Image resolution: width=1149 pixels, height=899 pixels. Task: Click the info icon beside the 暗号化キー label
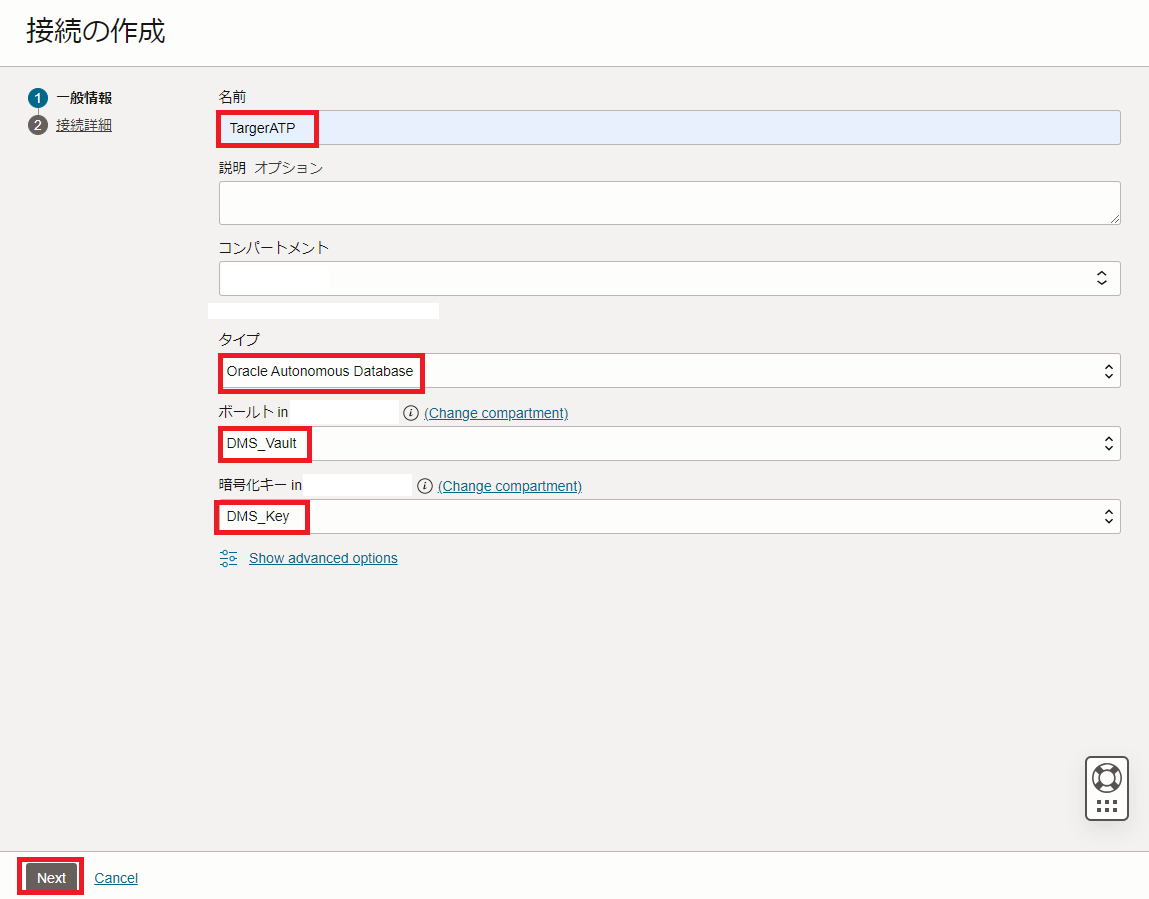pyautogui.click(x=424, y=486)
